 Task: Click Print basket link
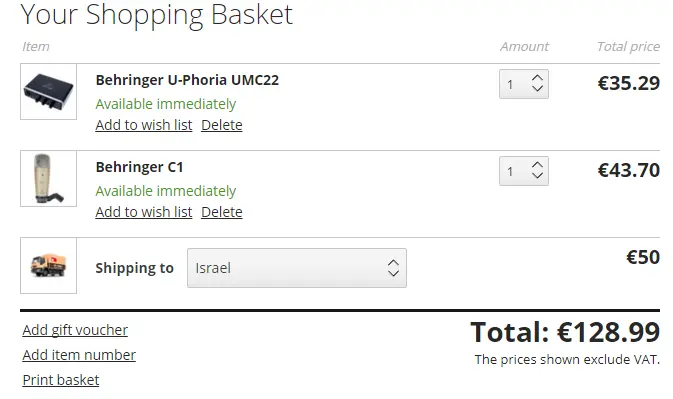coord(61,380)
